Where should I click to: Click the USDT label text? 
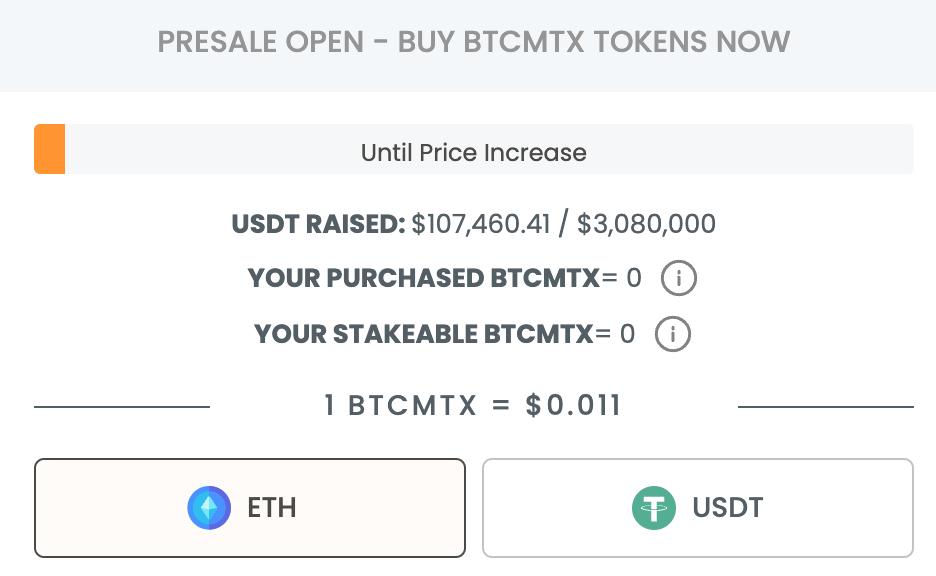tap(728, 508)
